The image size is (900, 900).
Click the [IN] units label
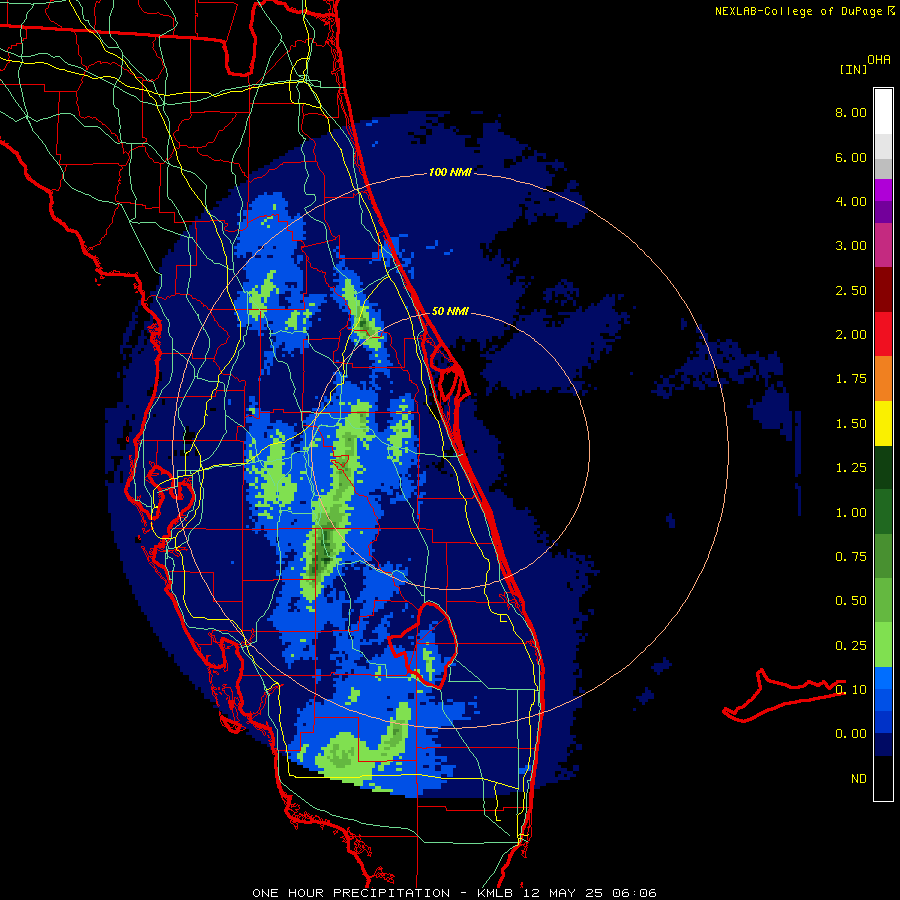pyautogui.click(x=853, y=69)
